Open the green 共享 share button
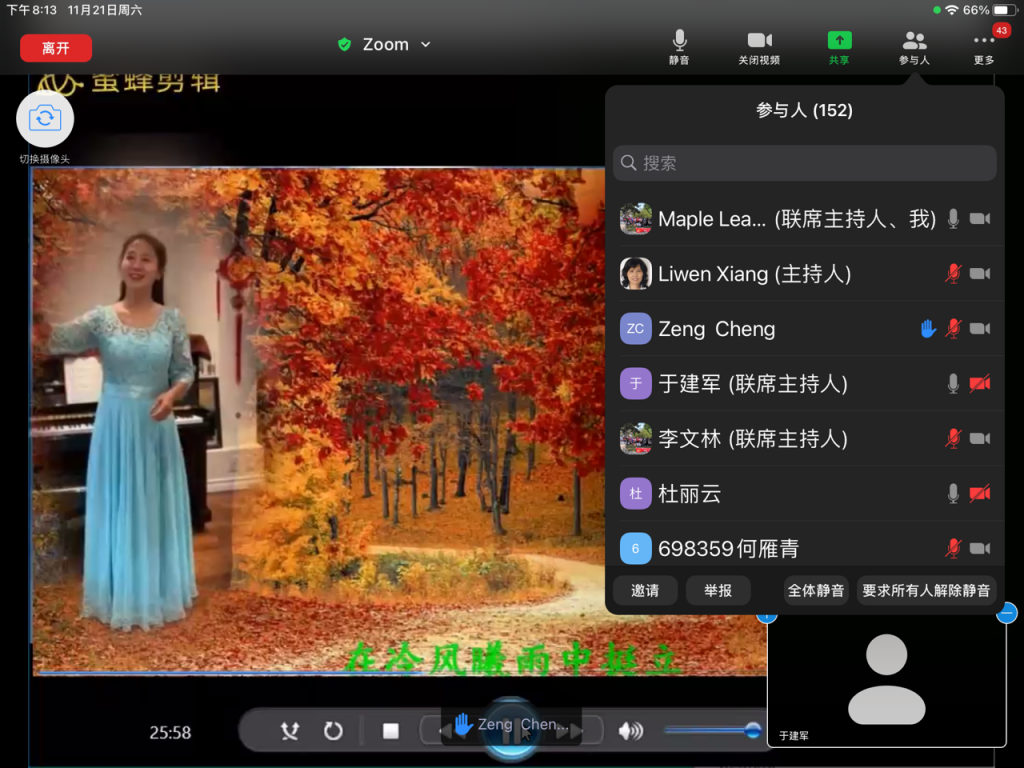The height and width of the screenshot is (768, 1024). (x=839, y=47)
